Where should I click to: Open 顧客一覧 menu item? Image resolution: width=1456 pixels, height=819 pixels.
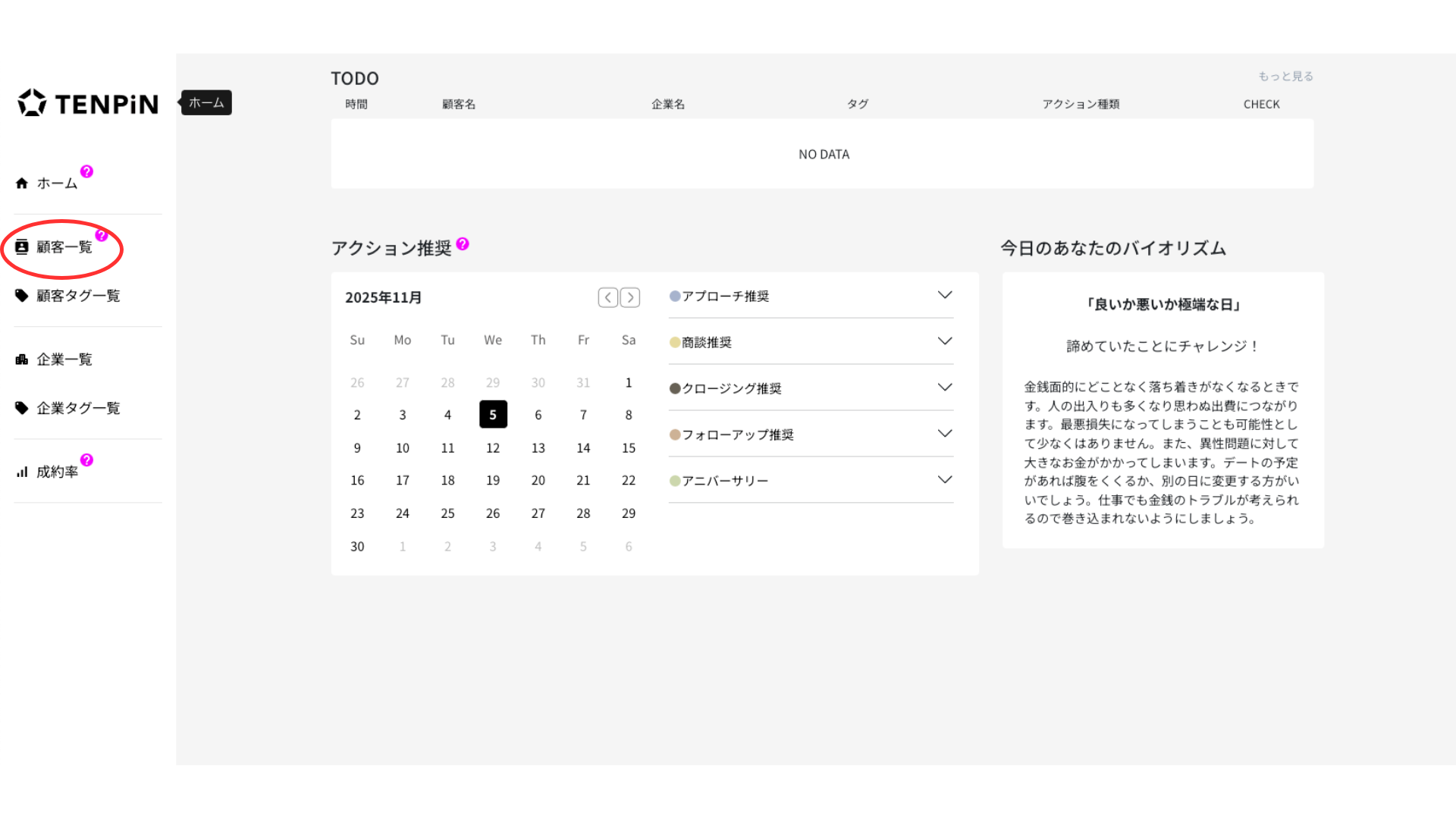coord(64,247)
